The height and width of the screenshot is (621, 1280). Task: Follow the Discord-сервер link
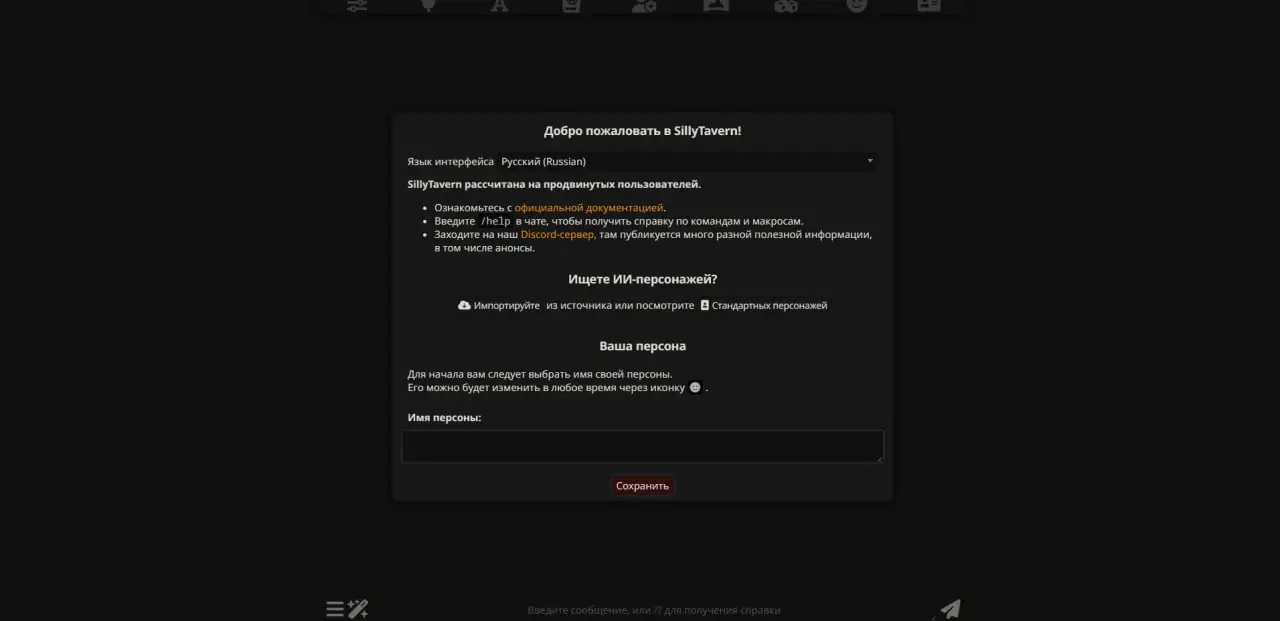point(558,234)
